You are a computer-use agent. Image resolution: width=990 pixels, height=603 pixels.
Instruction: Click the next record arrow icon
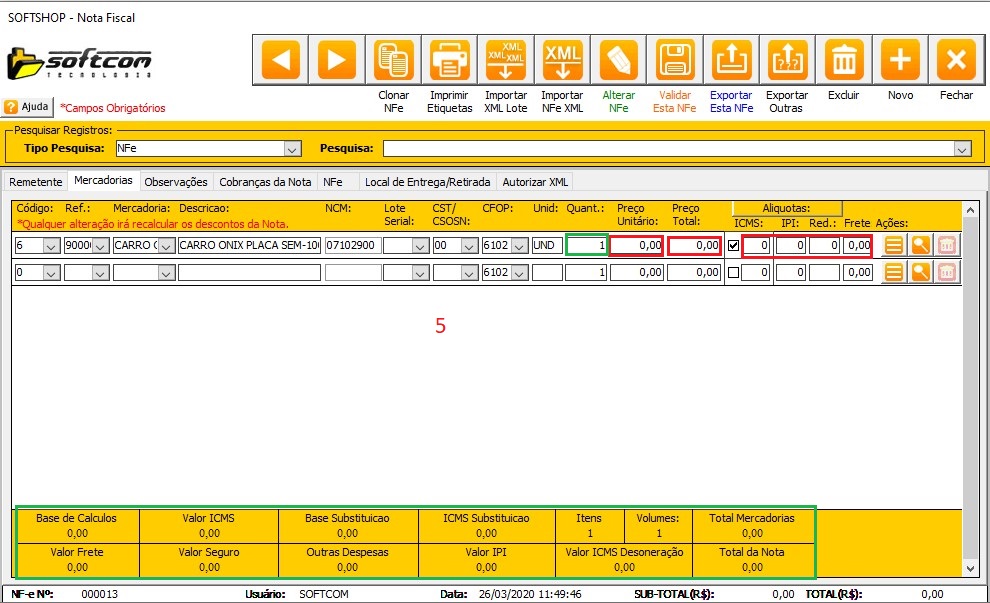click(337, 61)
